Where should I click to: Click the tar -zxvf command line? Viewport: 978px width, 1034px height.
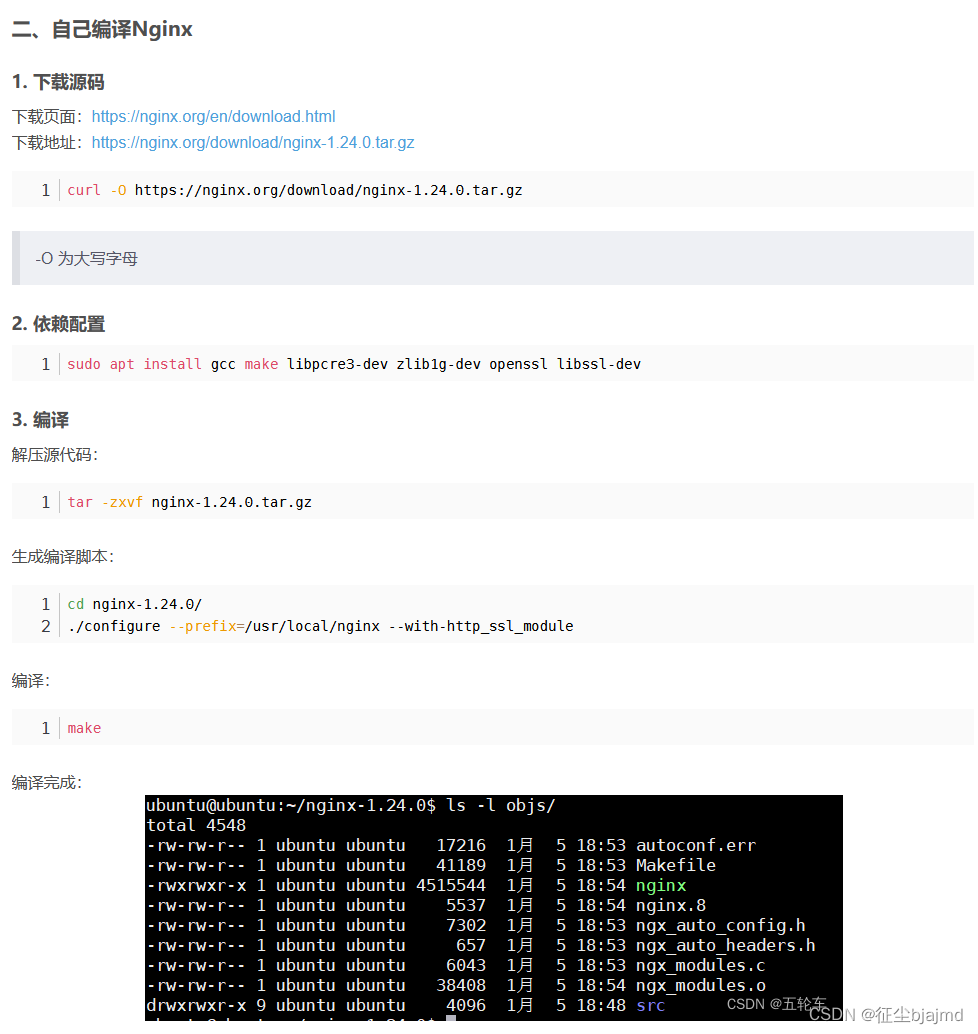click(x=189, y=502)
